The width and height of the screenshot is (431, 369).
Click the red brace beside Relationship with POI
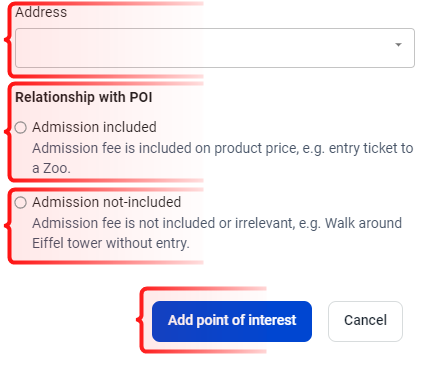(7, 132)
